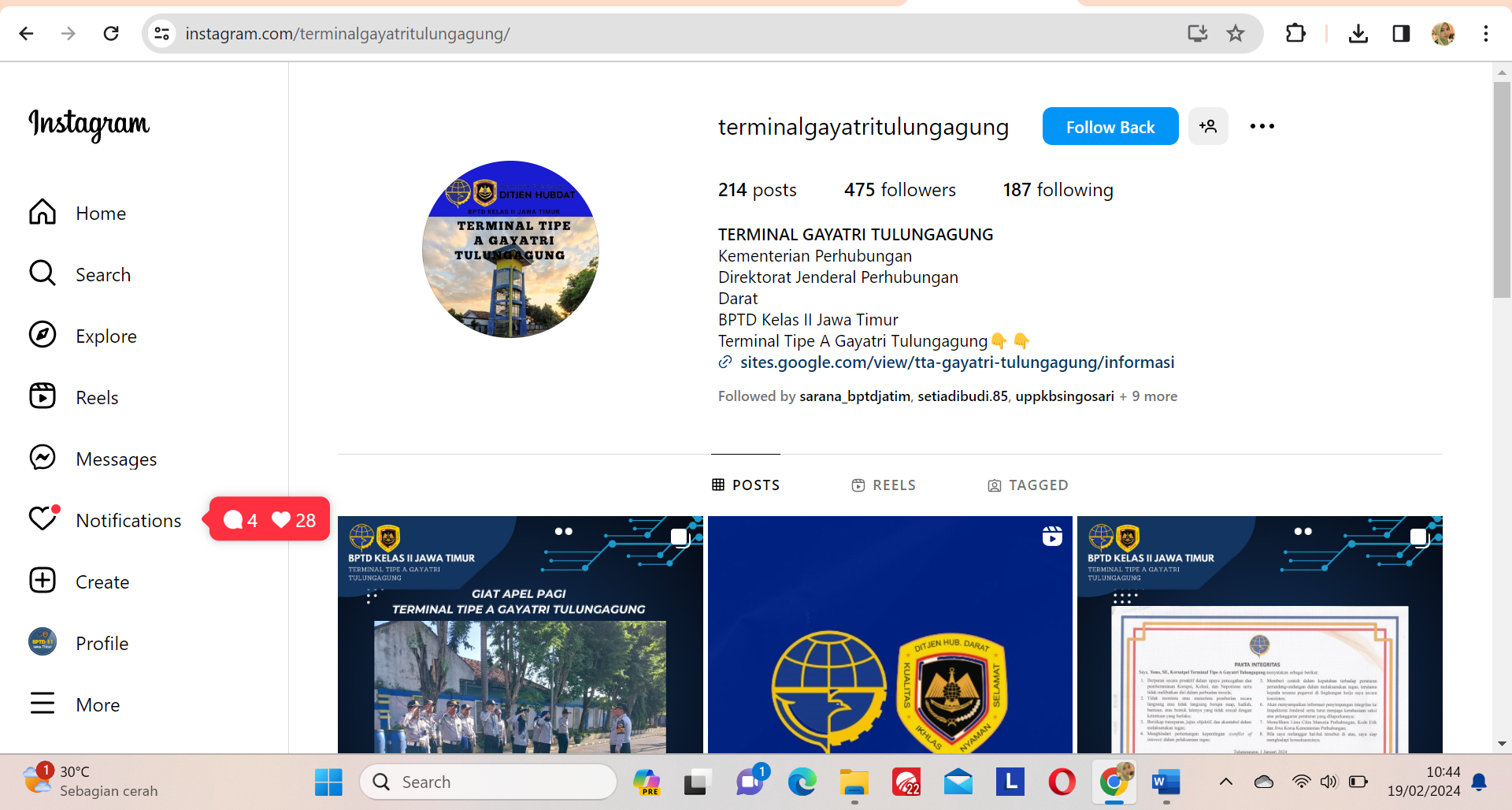Click the 475 followers count
This screenshot has width=1512, height=810.
coord(899,190)
